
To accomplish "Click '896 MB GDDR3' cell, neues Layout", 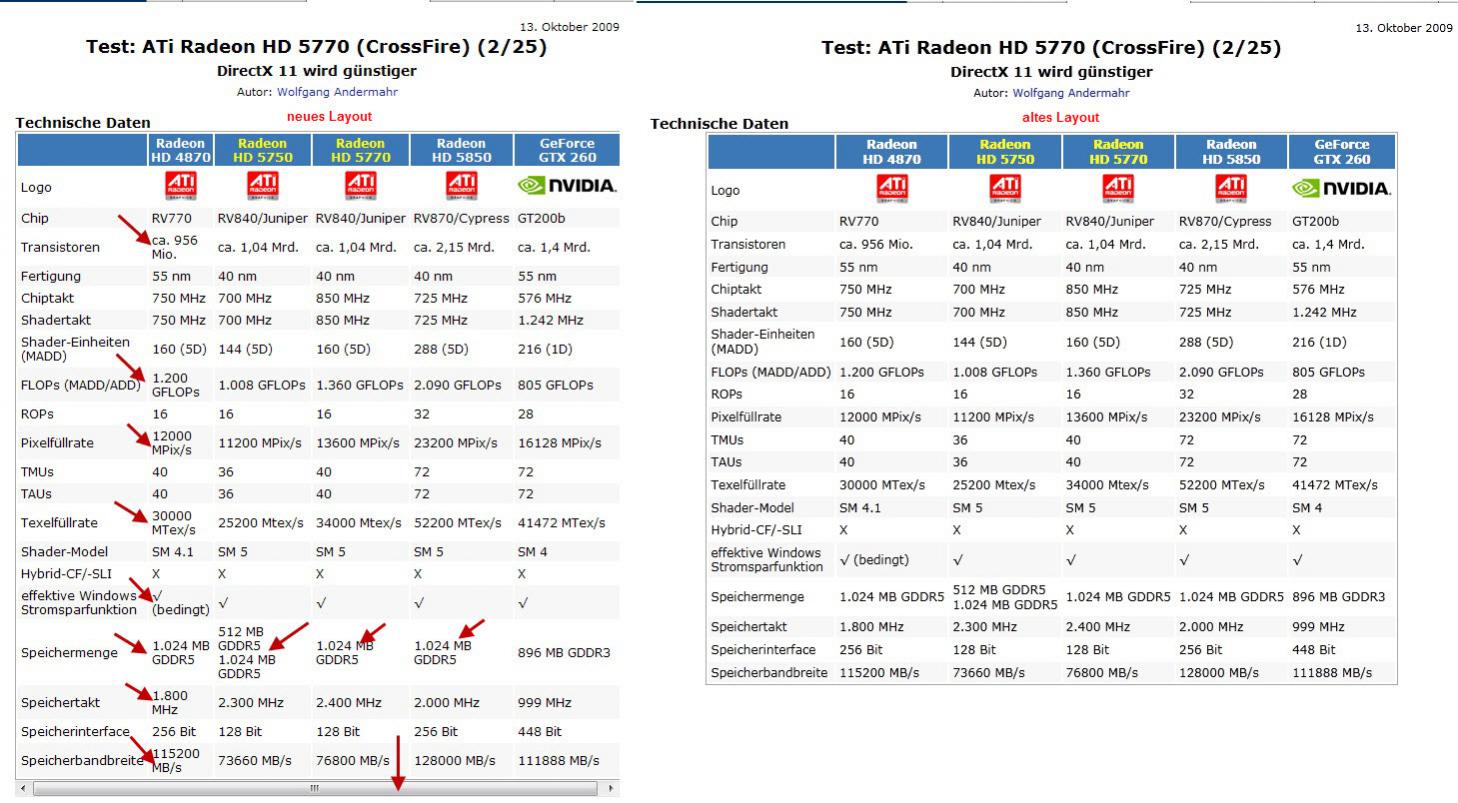I will pyautogui.click(x=564, y=653).
